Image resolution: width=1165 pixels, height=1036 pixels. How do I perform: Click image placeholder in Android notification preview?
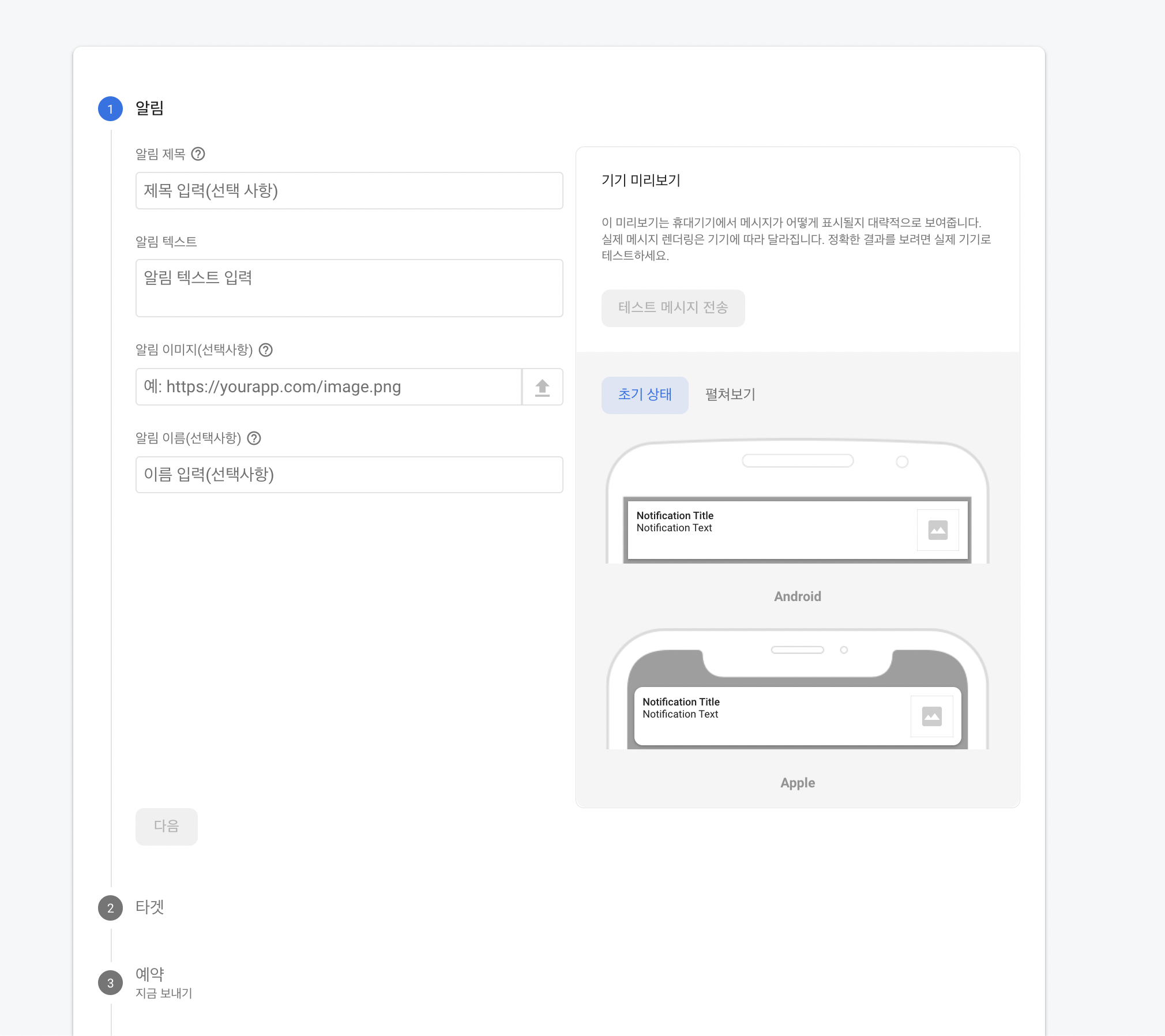tap(938, 530)
